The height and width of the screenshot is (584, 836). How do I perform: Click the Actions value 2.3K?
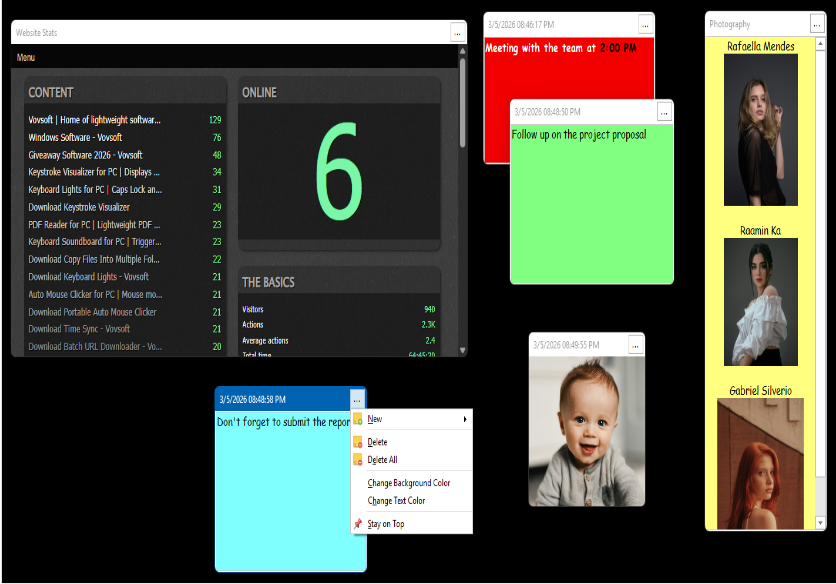428,324
